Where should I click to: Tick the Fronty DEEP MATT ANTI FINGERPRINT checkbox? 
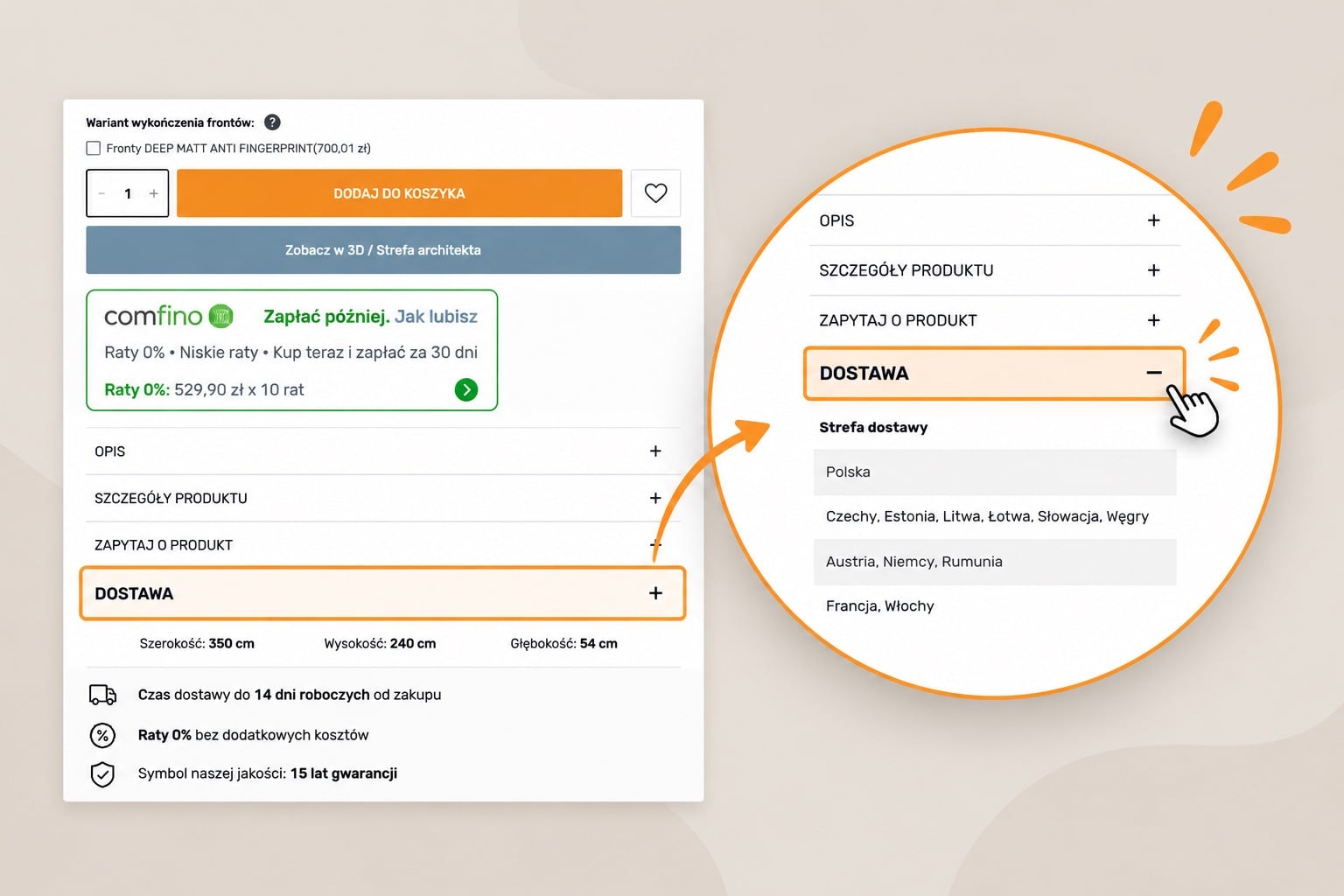[94, 149]
